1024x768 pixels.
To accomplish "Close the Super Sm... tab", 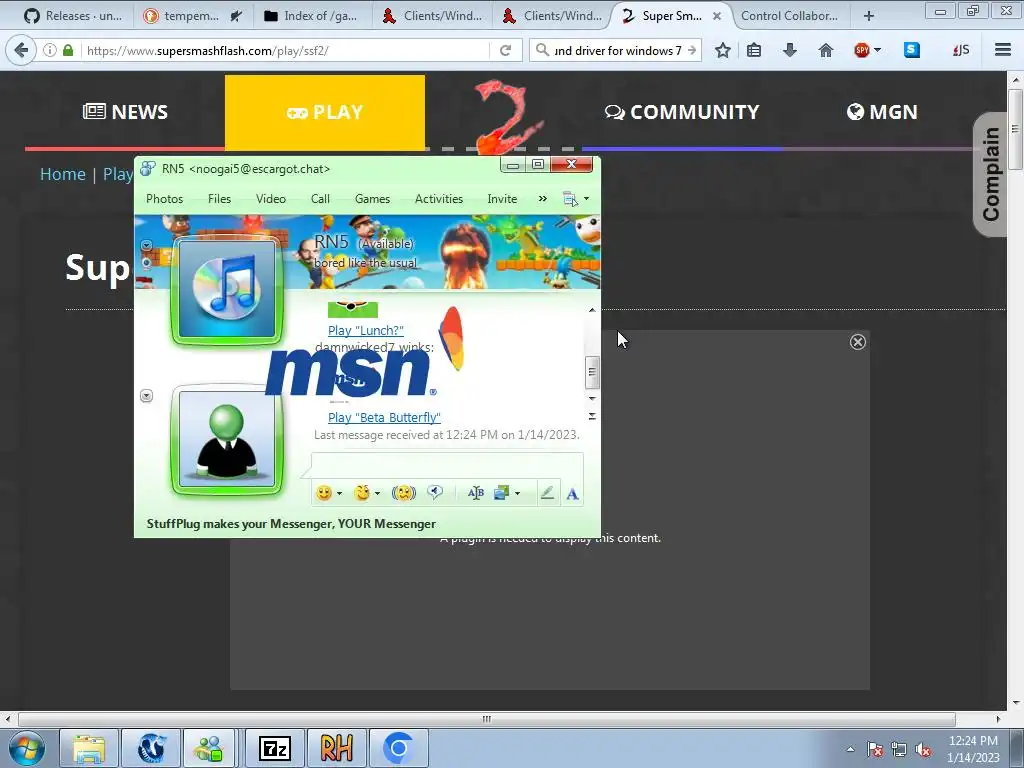I will pyautogui.click(x=716, y=16).
